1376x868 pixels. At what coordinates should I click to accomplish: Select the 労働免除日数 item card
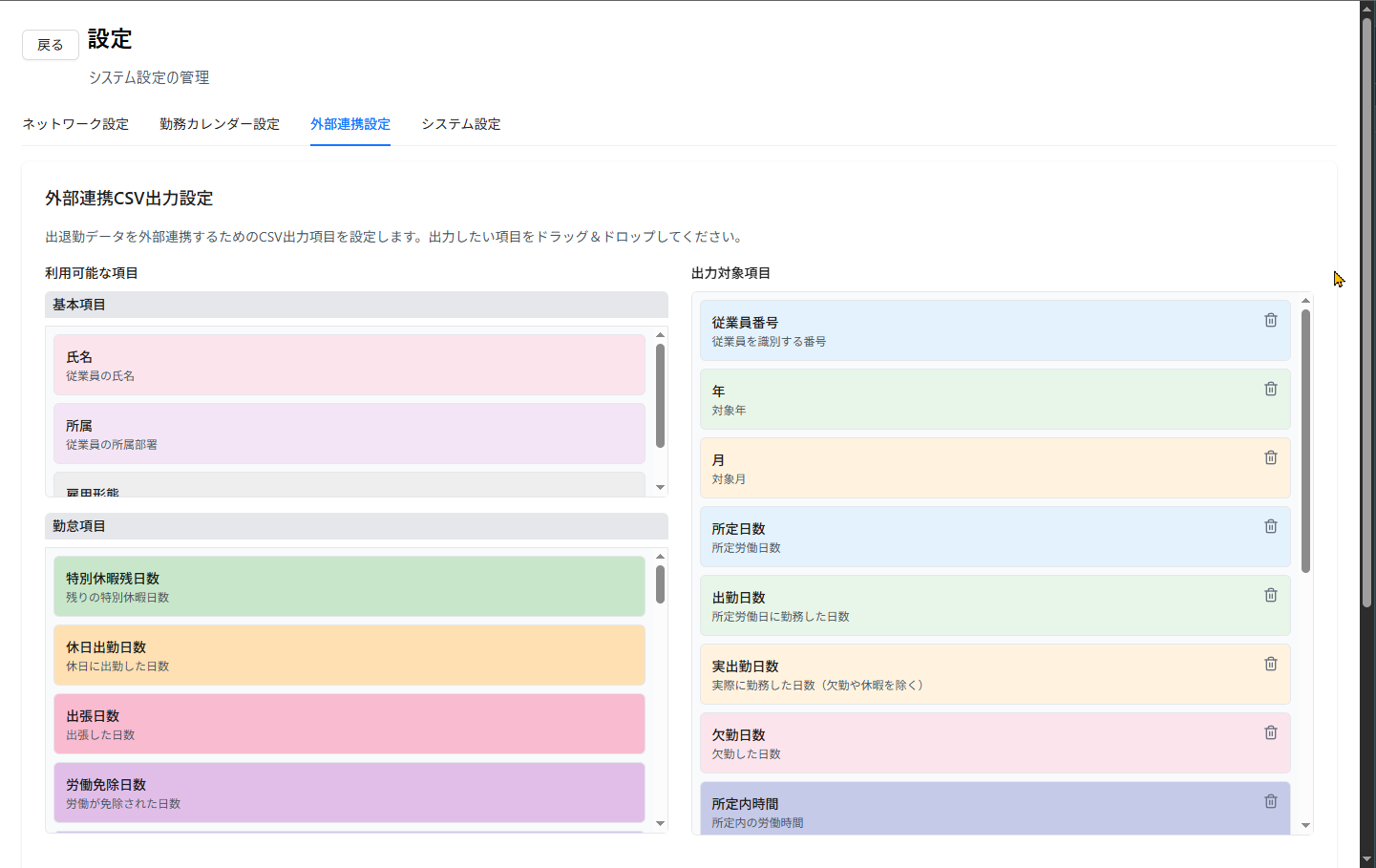349,793
